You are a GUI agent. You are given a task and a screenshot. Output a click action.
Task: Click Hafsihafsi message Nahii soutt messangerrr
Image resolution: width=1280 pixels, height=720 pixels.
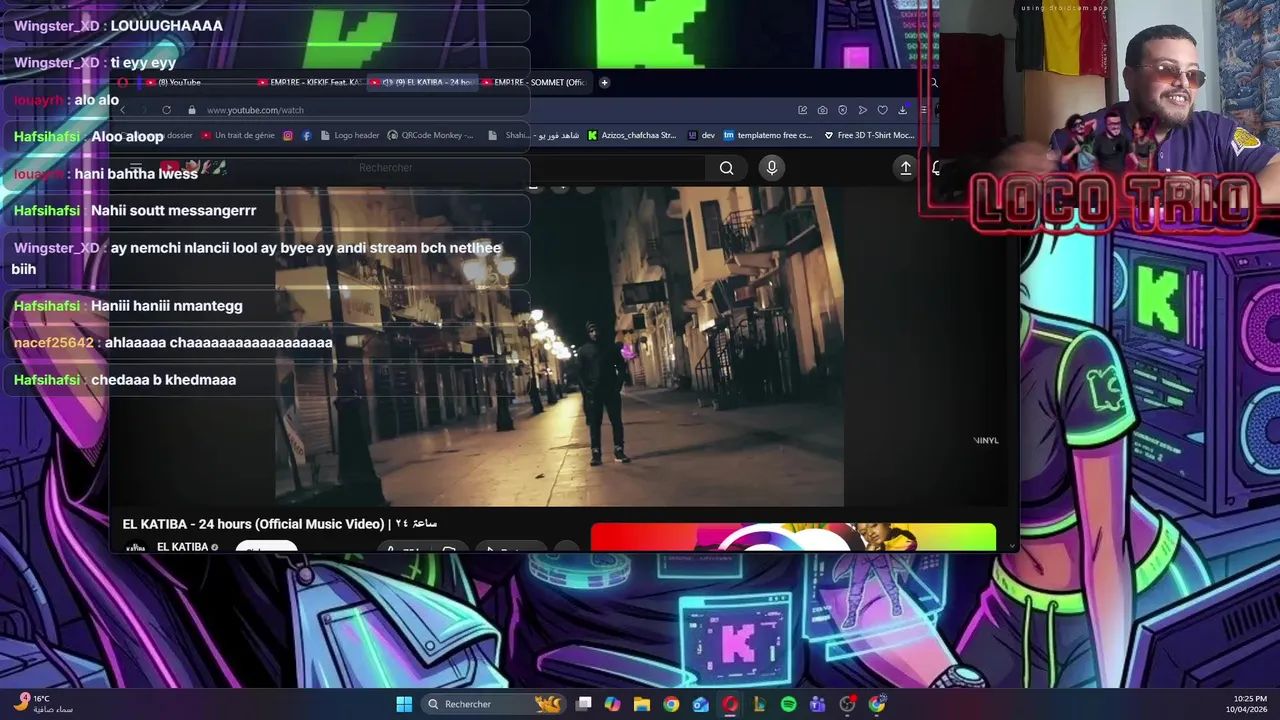[265, 211]
